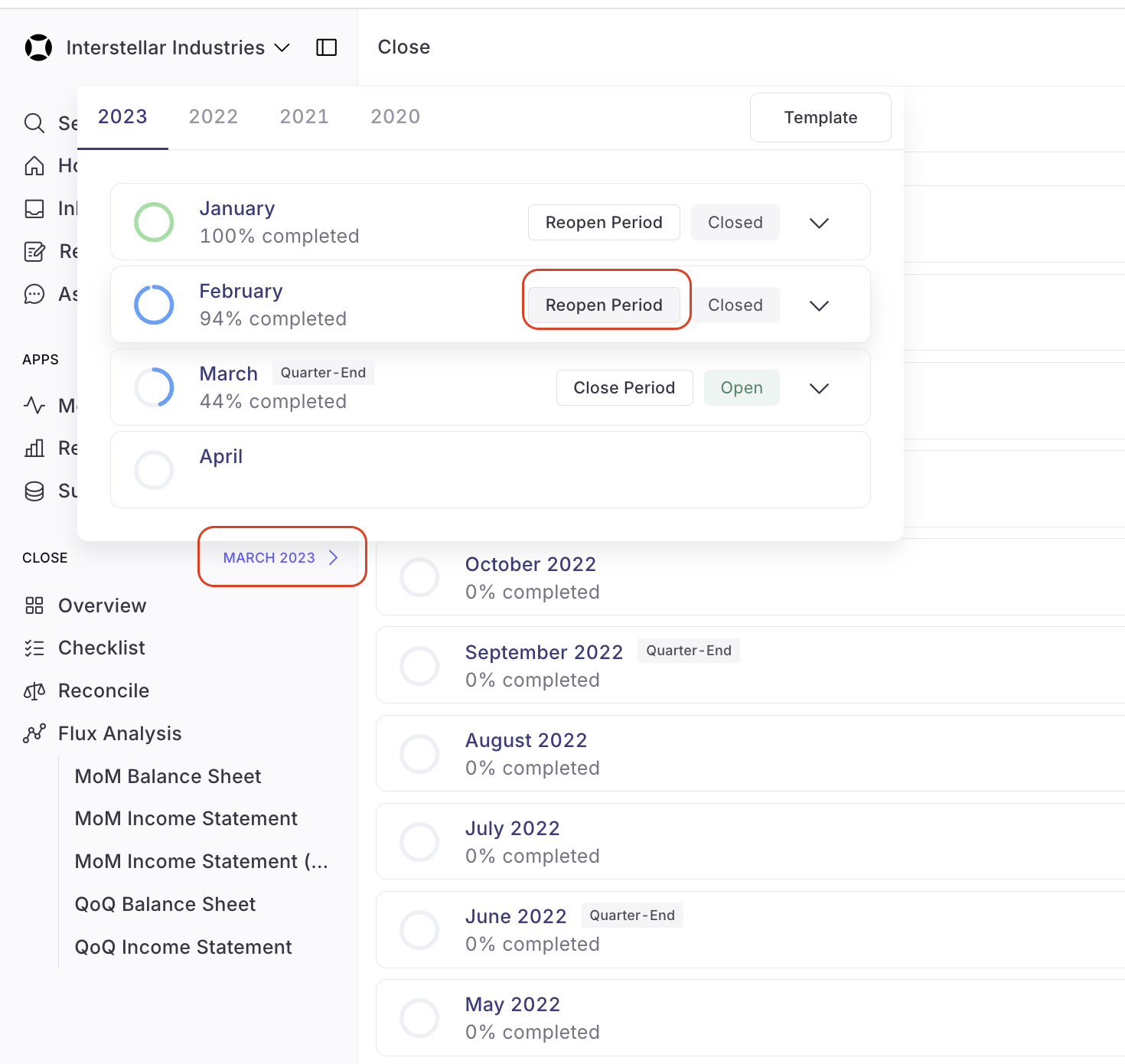Click the Quarter-End tag beside March
The width and height of the screenshot is (1125, 1064).
pos(323,373)
